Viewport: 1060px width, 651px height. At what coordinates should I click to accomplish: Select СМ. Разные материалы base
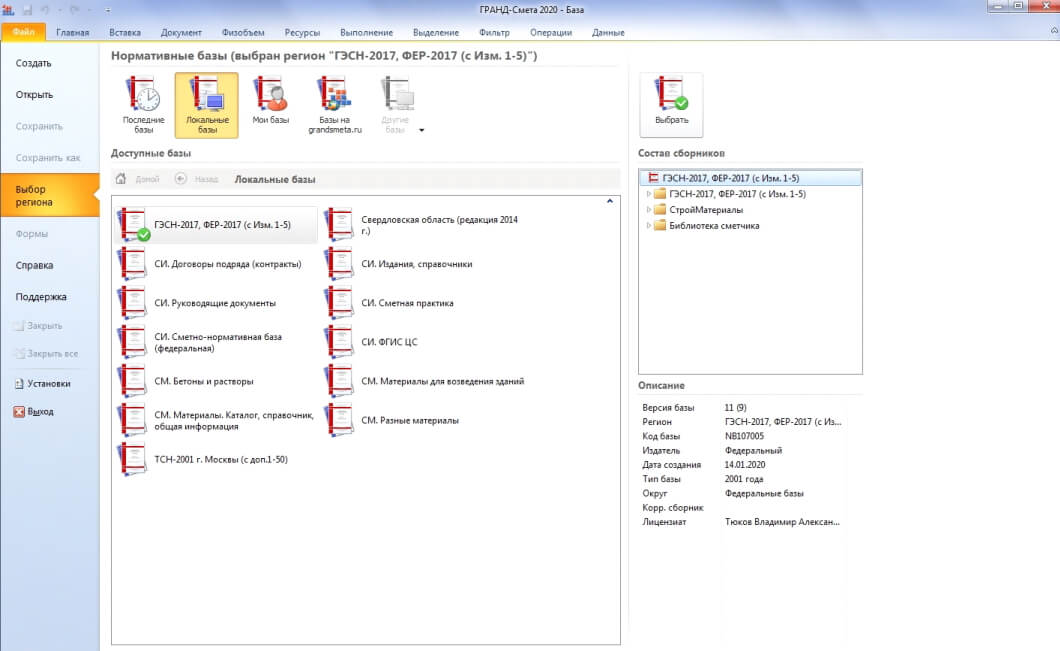[393, 420]
